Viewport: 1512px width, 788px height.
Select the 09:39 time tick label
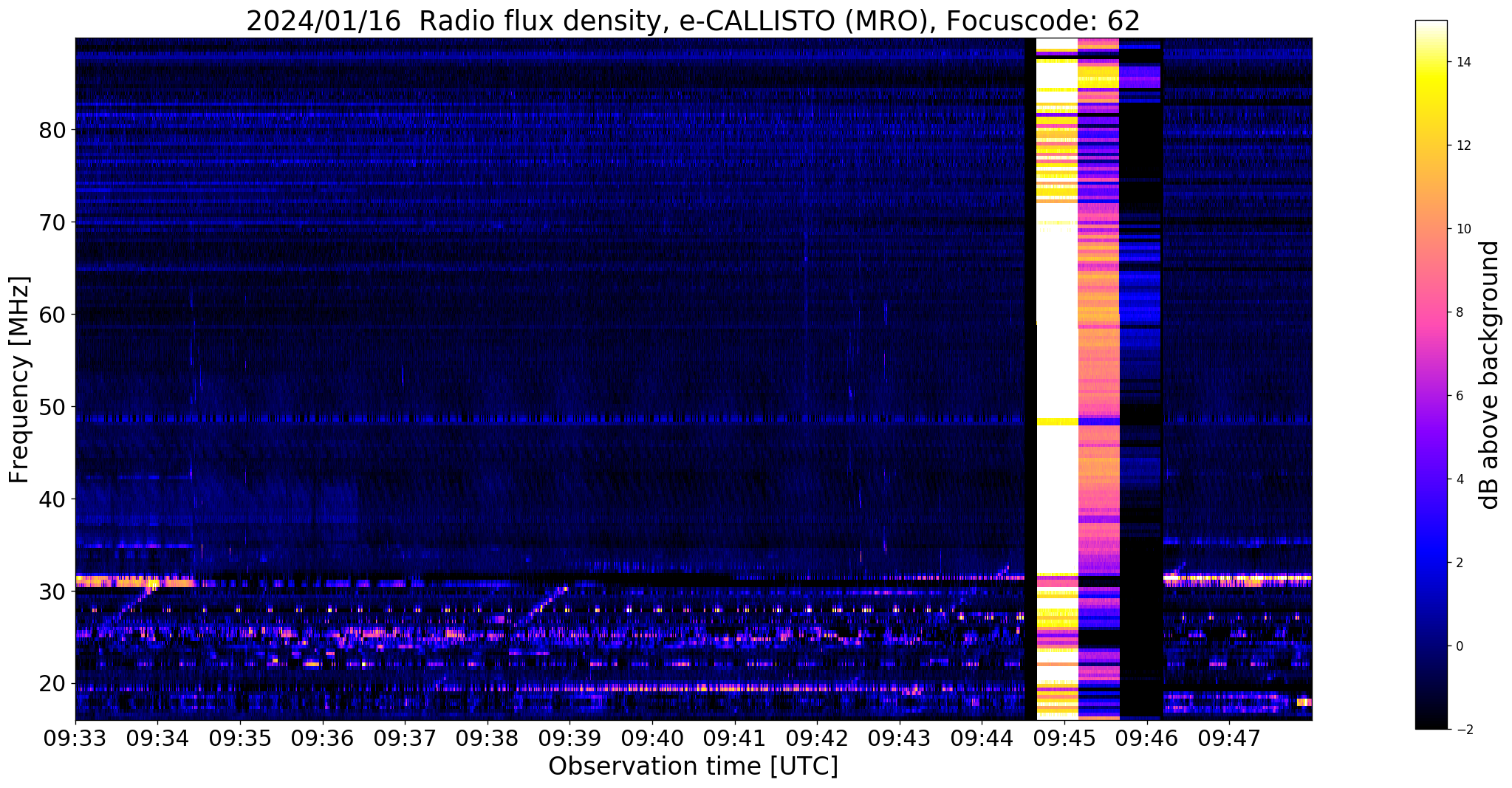coord(569,739)
